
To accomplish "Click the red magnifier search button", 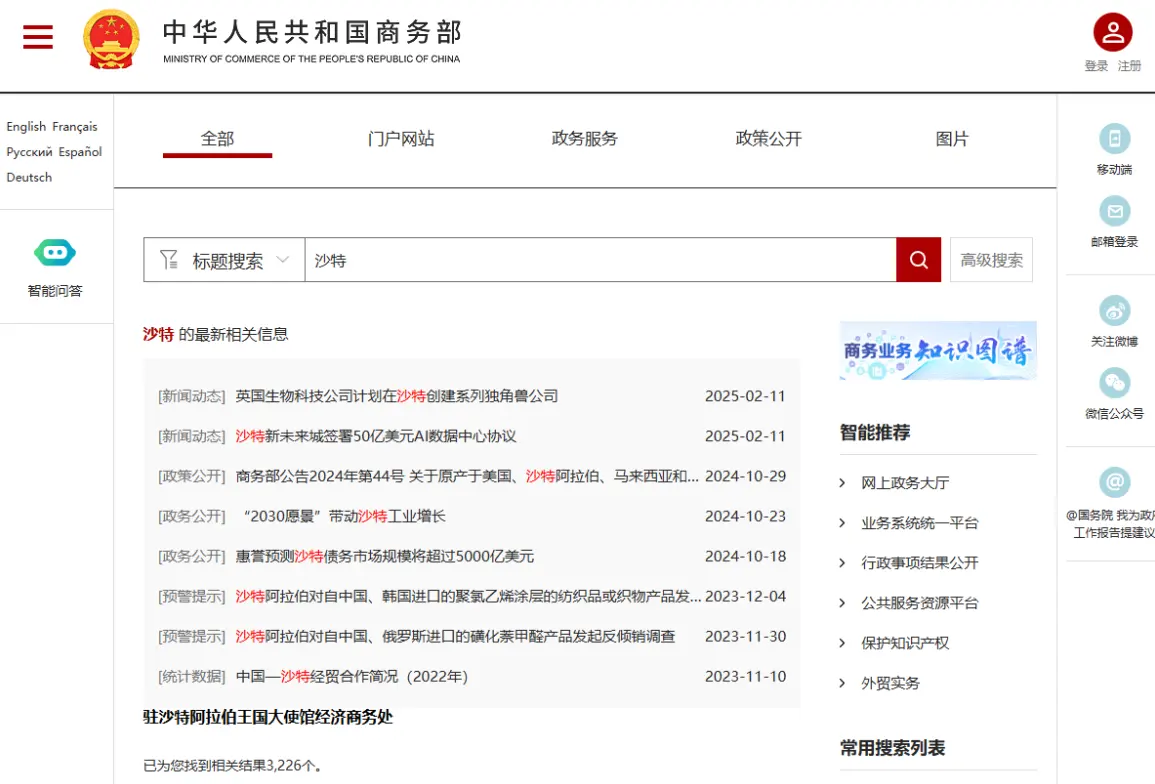I will tap(918, 260).
